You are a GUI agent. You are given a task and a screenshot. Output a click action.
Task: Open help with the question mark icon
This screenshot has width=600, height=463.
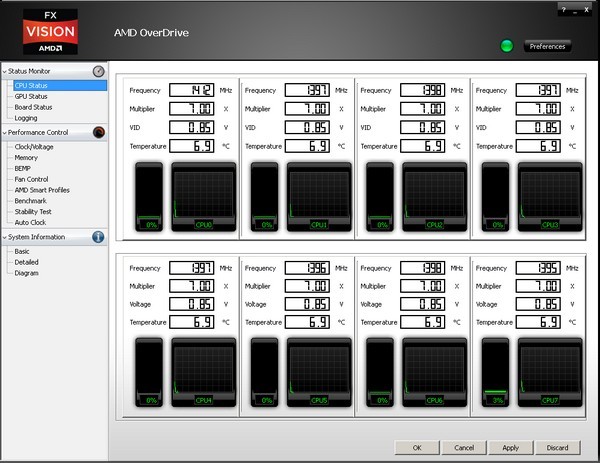click(562, 10)
